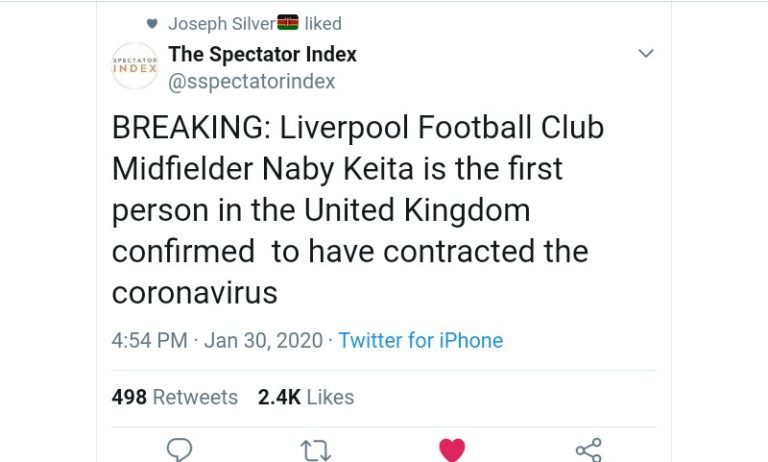This screenshot has height=462, width=768.
Task: Click the Retweets label text
Action: [195, 397]
